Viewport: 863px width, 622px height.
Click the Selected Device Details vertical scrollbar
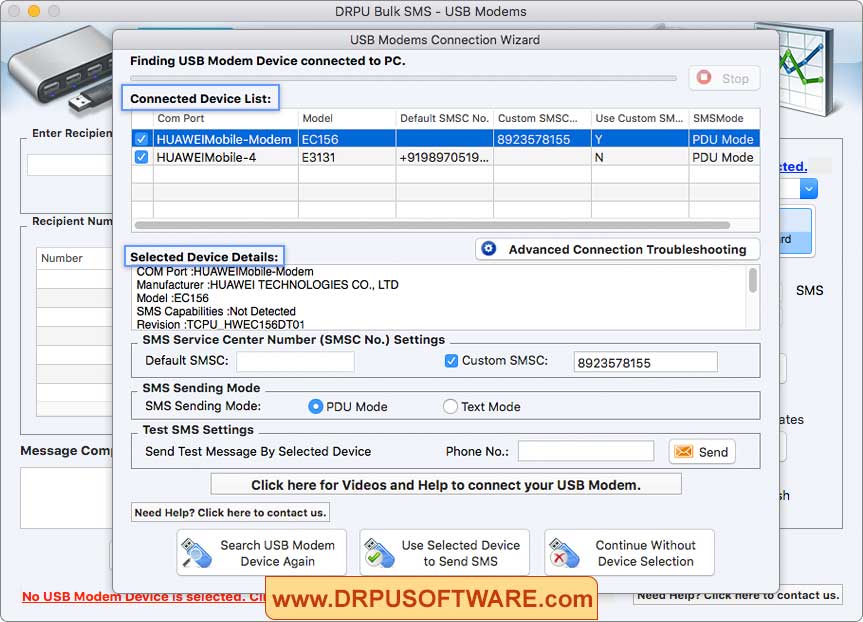click(x=752, y=280)
